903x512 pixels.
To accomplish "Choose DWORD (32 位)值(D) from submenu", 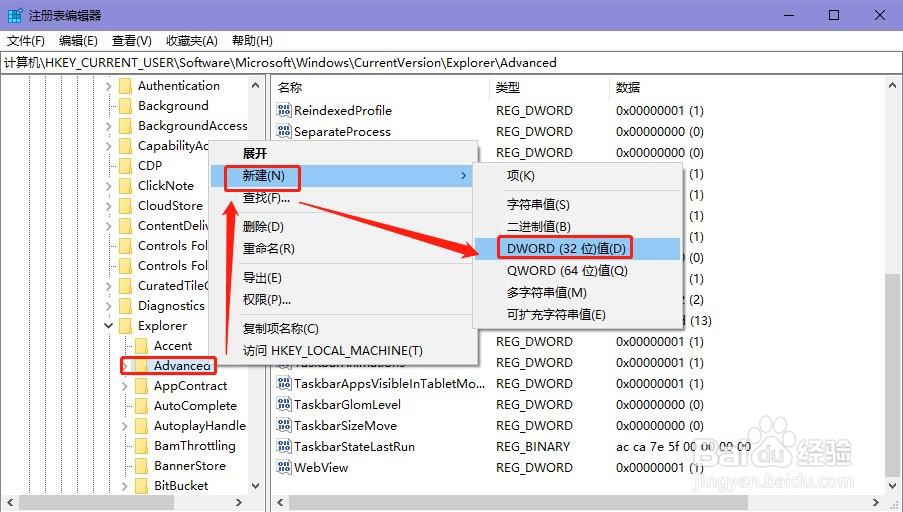I will point(578,248).
